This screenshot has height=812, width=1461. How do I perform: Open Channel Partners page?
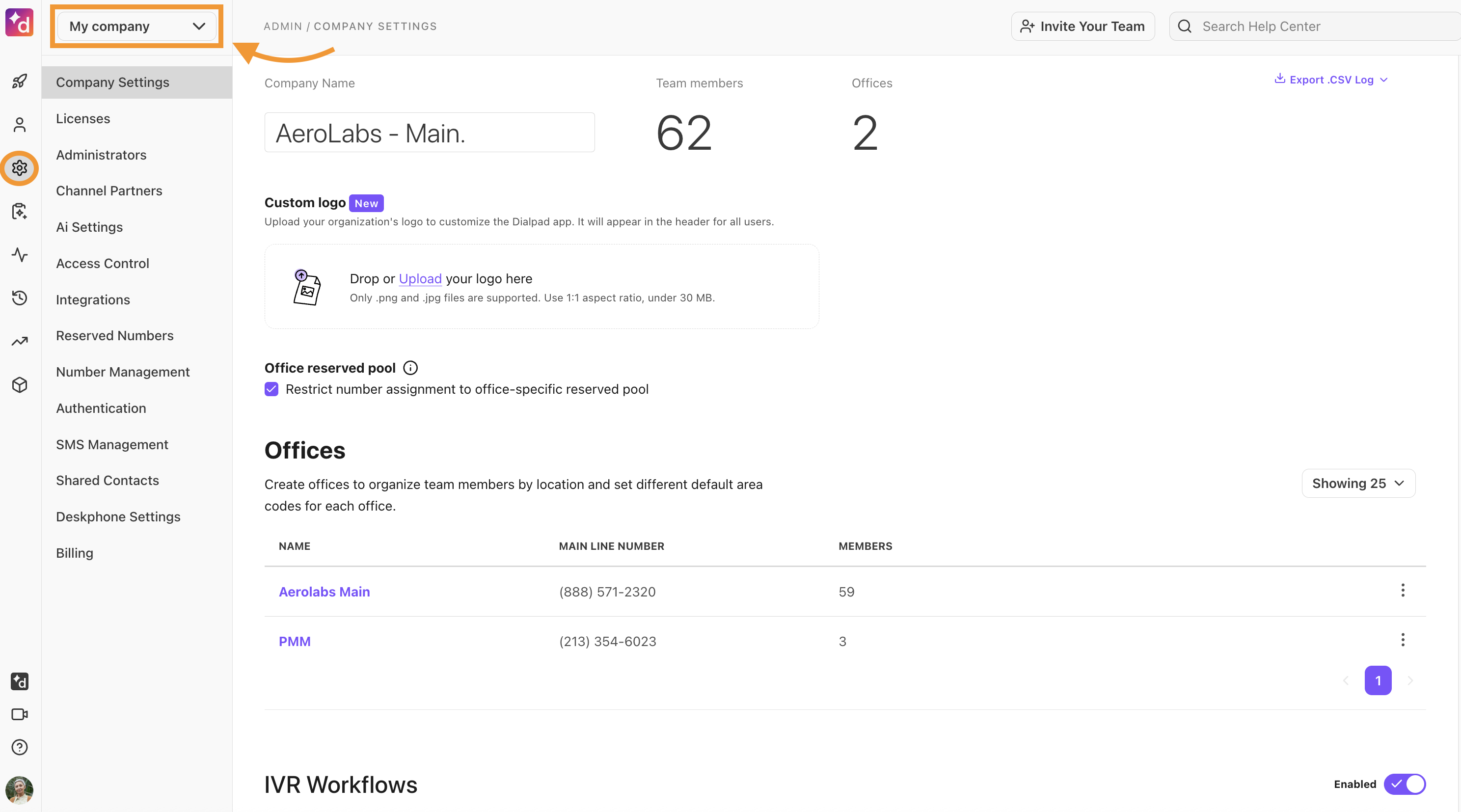(x=109, y=190)
